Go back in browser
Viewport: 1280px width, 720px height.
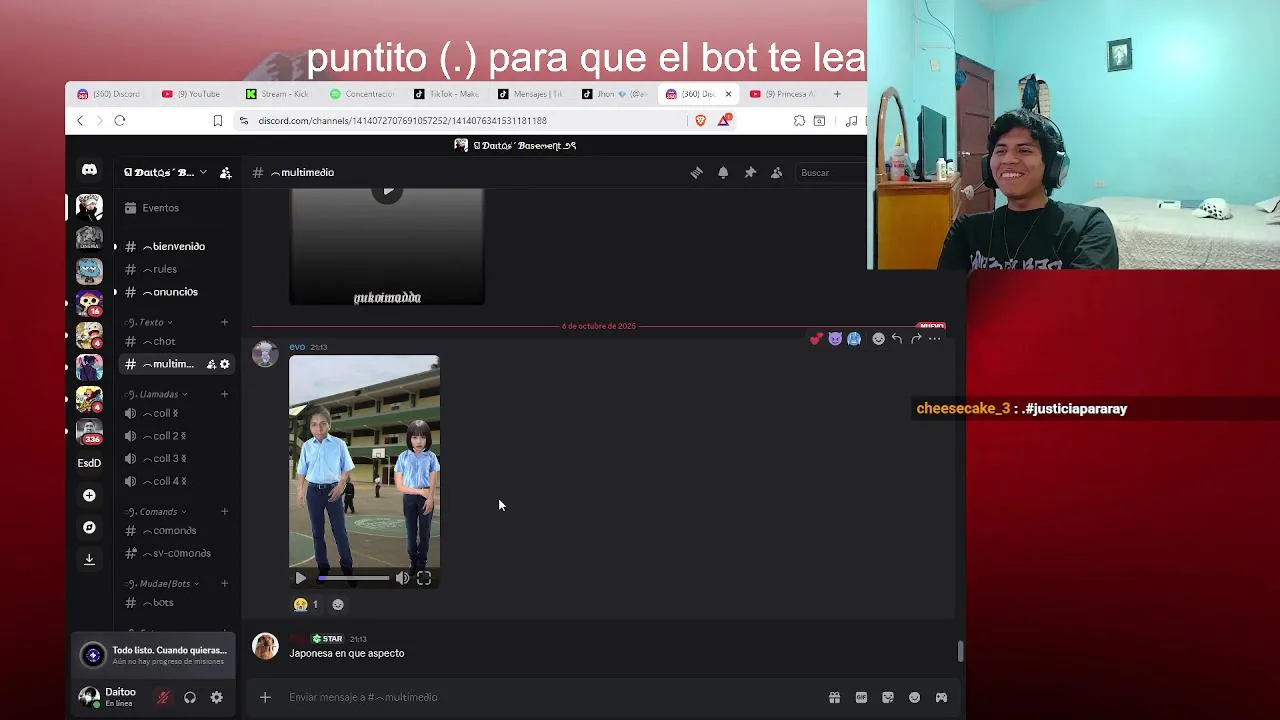80,120
